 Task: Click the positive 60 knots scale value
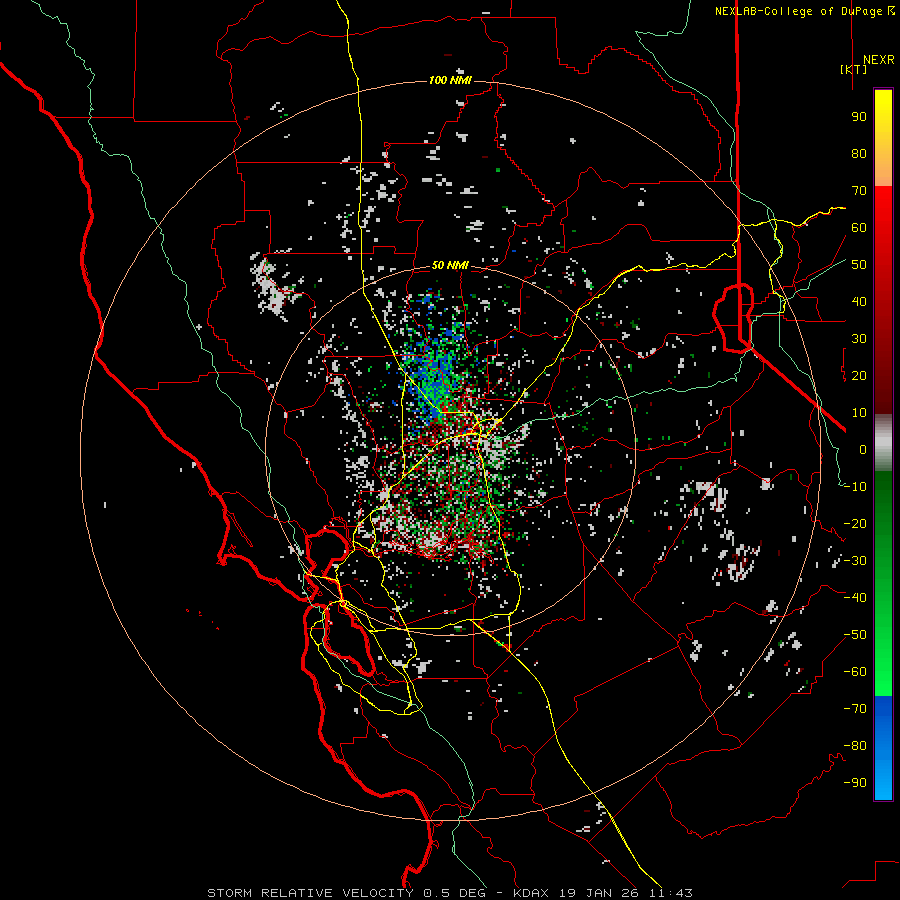pyautogui.click(x=859, y=228)
